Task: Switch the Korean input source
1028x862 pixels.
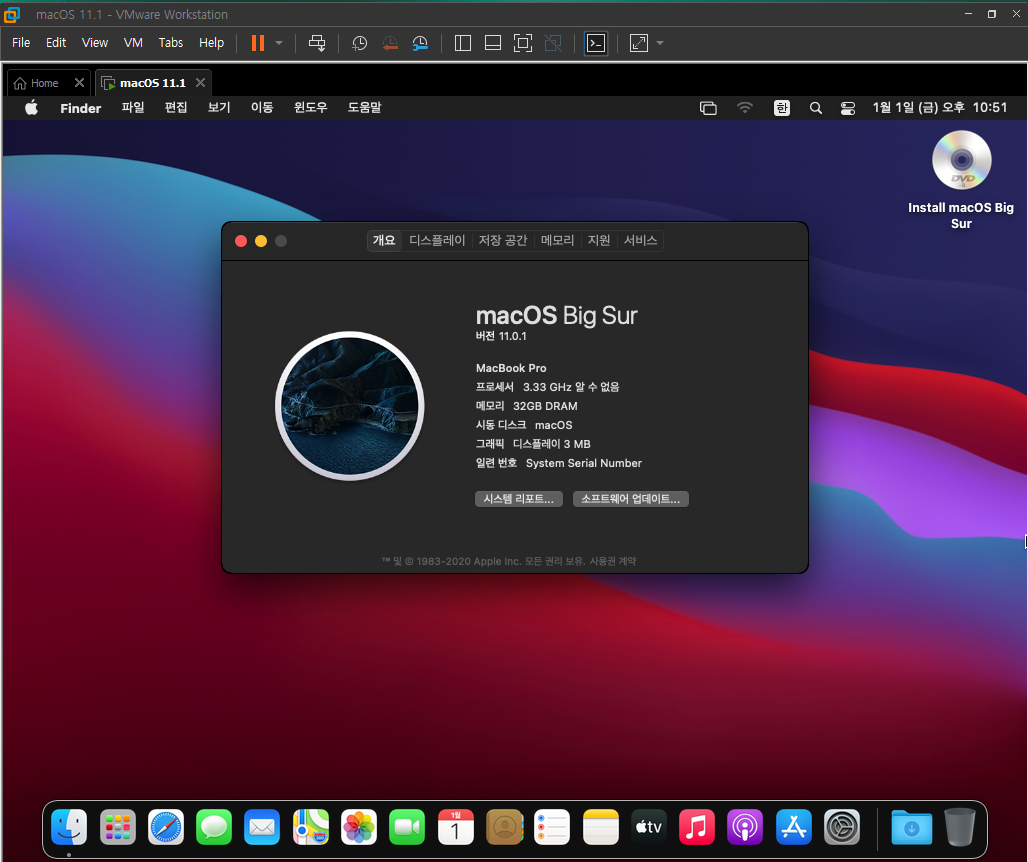Action: (781, 108)
